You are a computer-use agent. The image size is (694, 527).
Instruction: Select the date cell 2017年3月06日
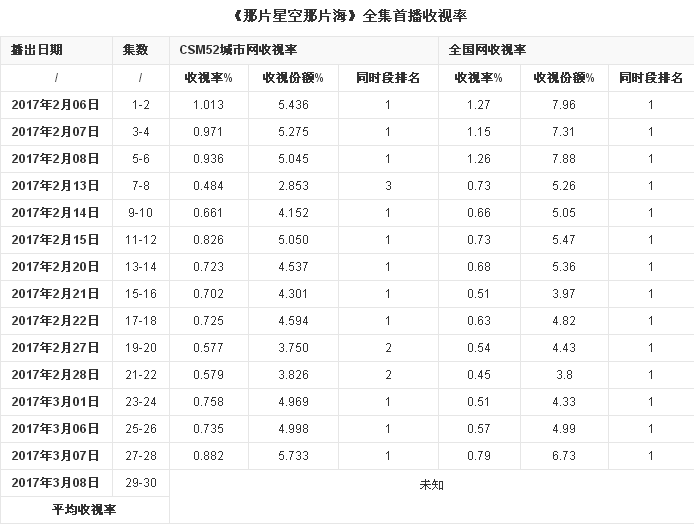click(x=55, y=429)
